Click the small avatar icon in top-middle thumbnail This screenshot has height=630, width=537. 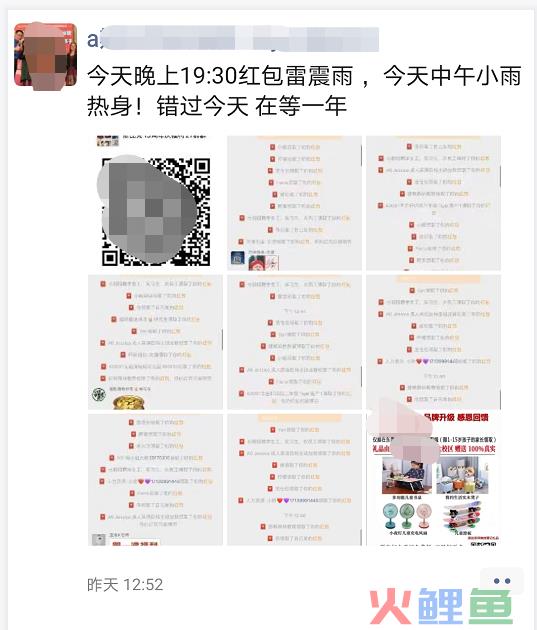coord(238,258)
